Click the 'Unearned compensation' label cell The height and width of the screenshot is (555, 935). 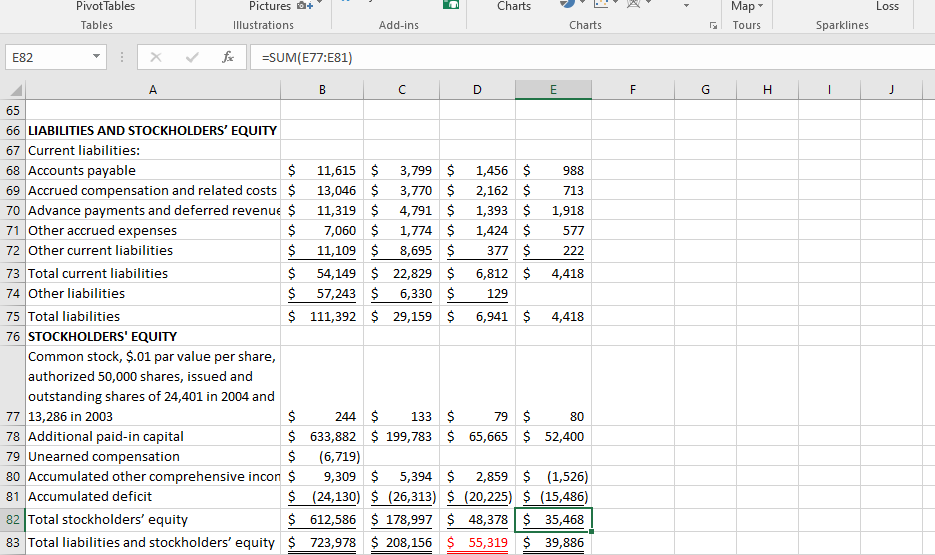(x=153, y=456)
